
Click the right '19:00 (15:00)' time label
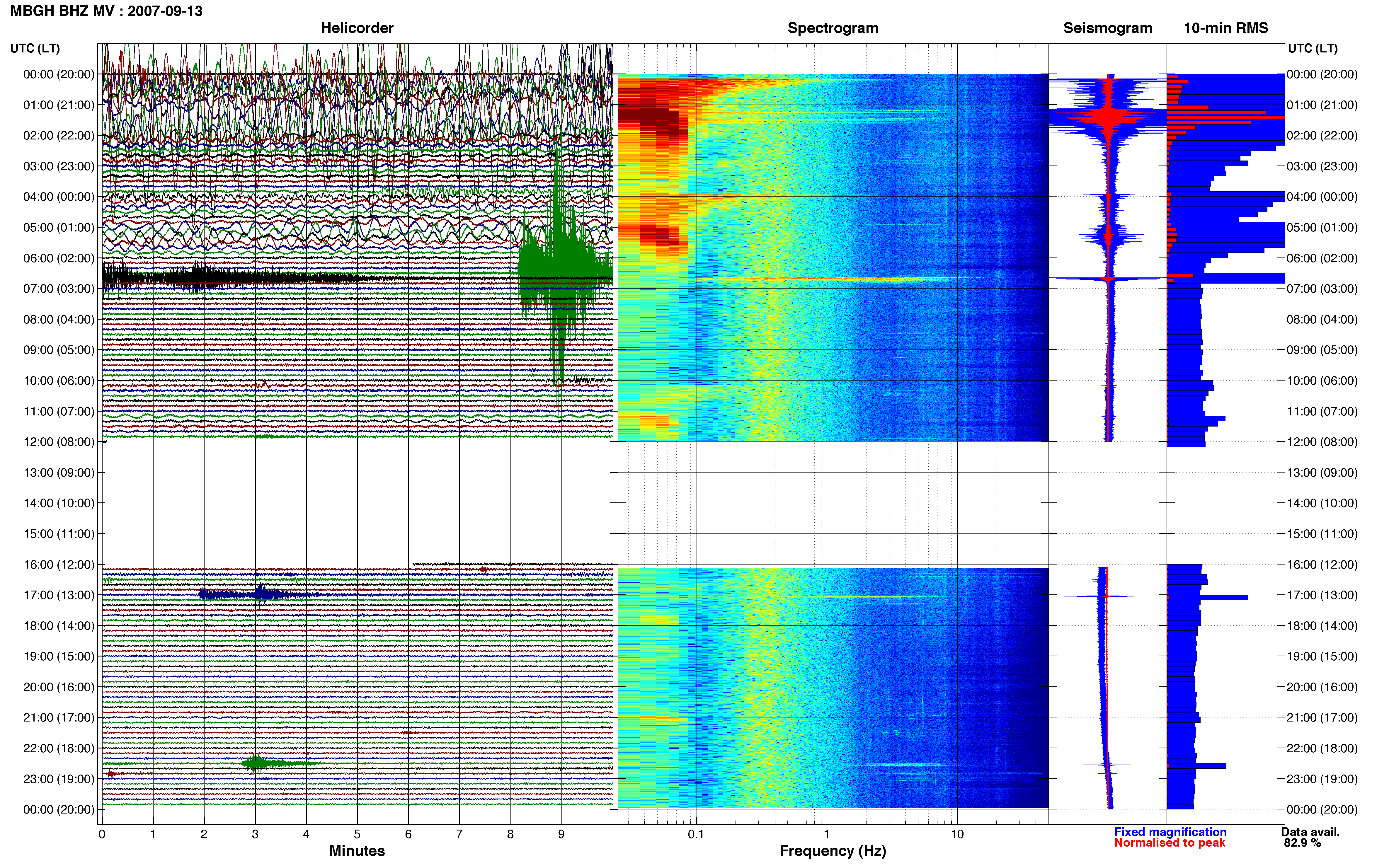click(x=1322, y=656)
